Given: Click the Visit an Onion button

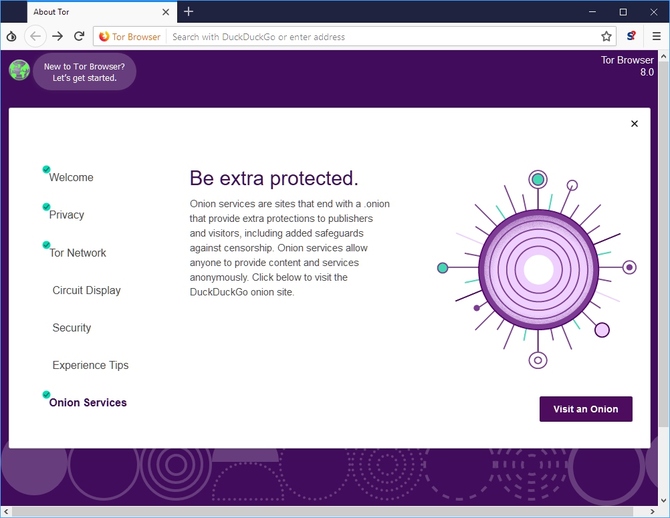Looking at the screenshot, I should click(586, 409).
